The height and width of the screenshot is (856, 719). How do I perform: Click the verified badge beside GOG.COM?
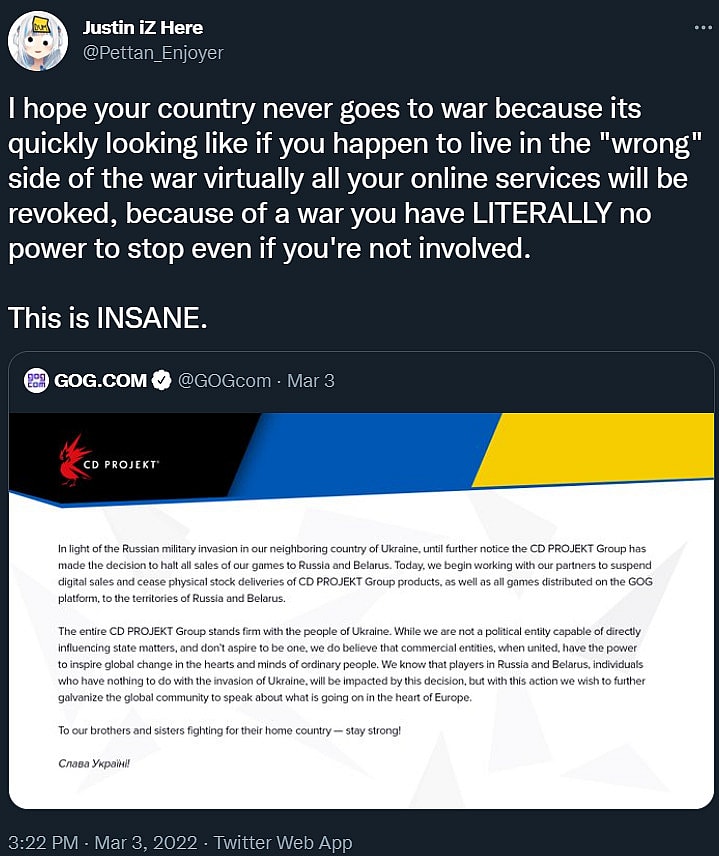coord(161,380)
